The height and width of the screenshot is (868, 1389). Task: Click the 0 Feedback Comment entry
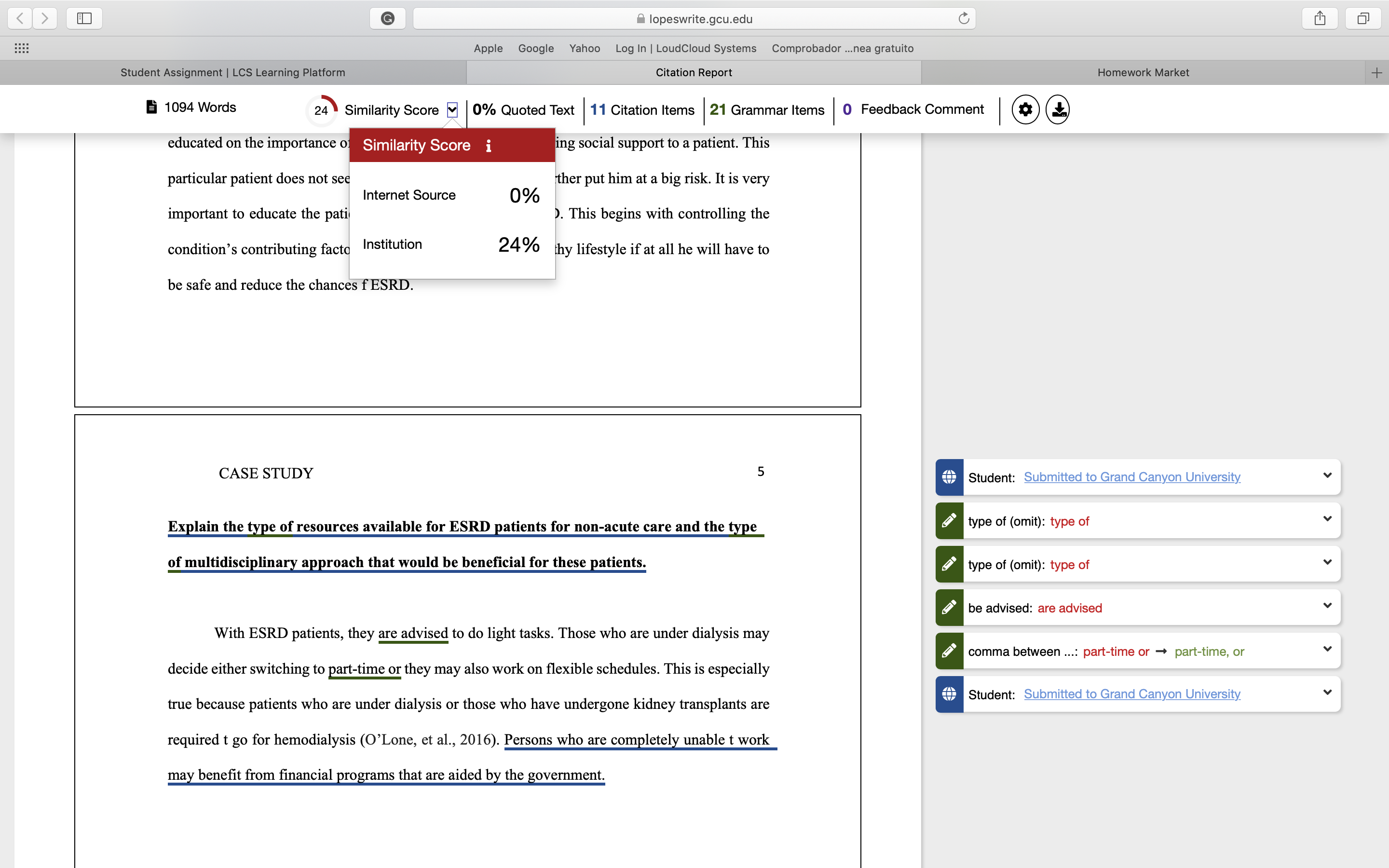(913, 109)
